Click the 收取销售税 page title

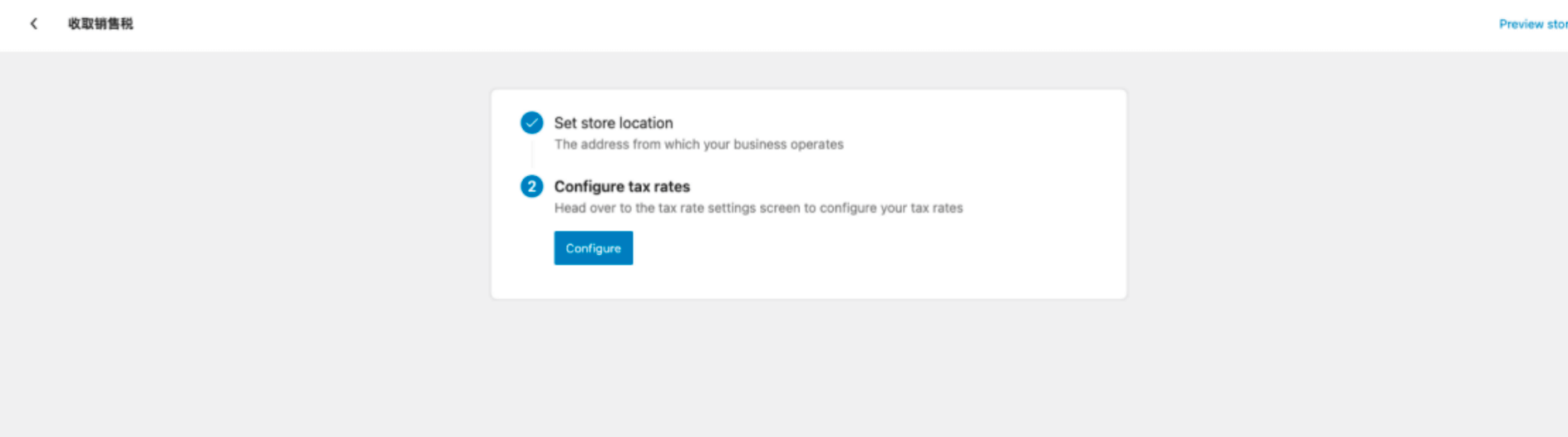(101, 24)
